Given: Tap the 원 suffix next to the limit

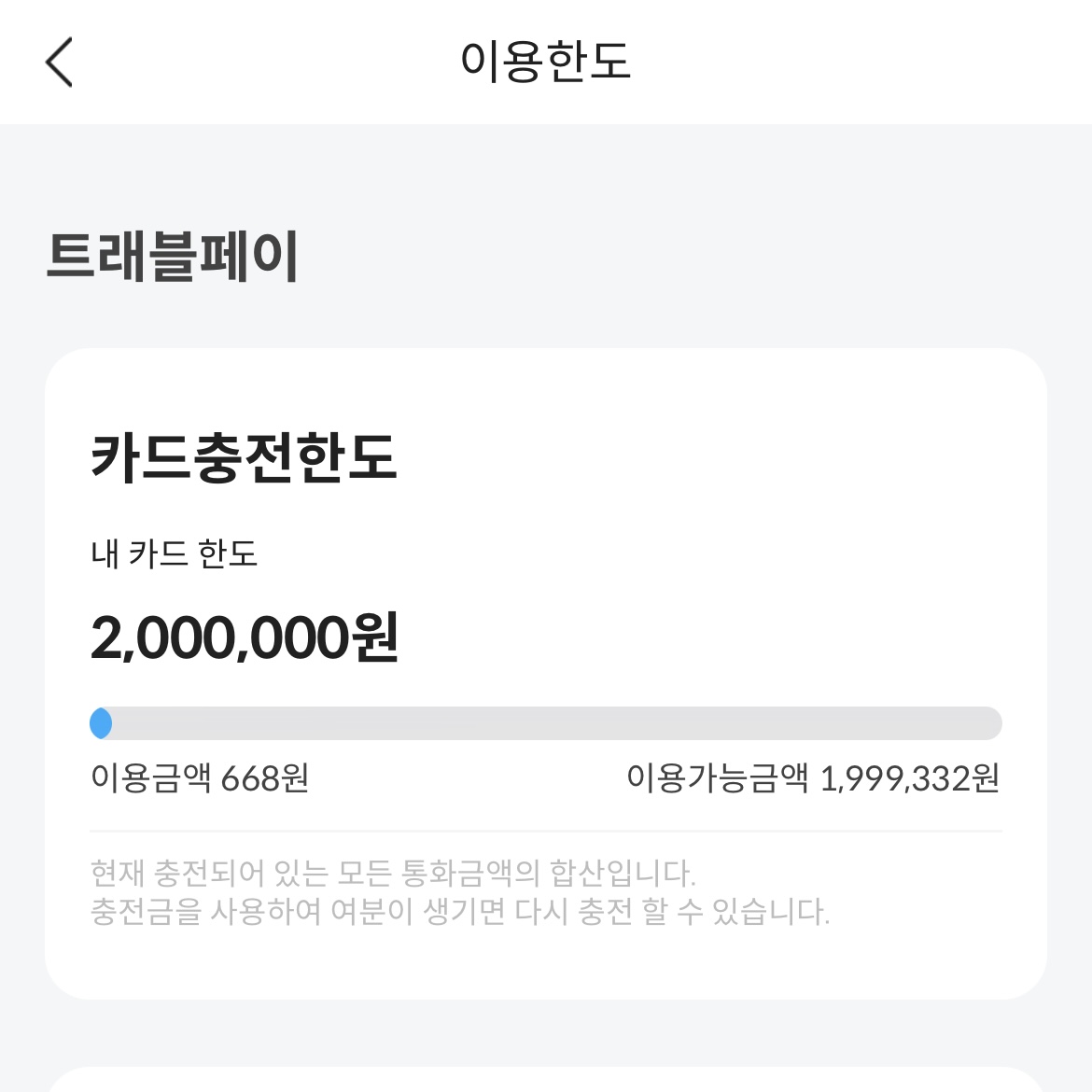Looking at the screenshot, I should [375, 639].
